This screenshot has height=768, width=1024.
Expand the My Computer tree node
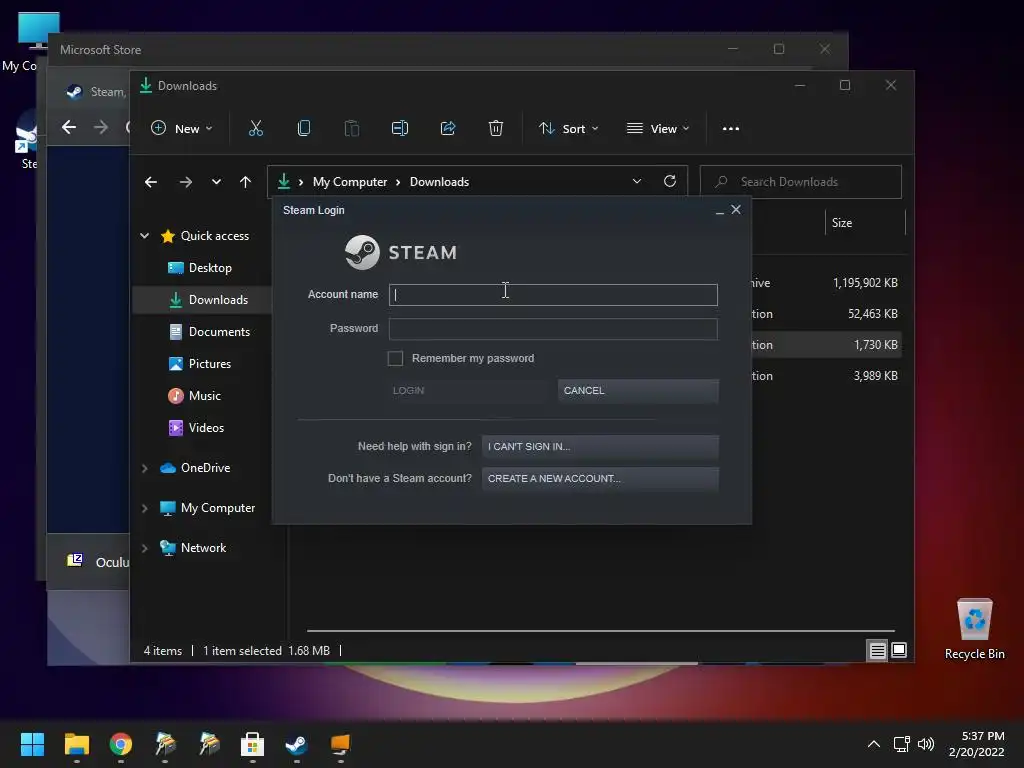click(x=144, y=508)
